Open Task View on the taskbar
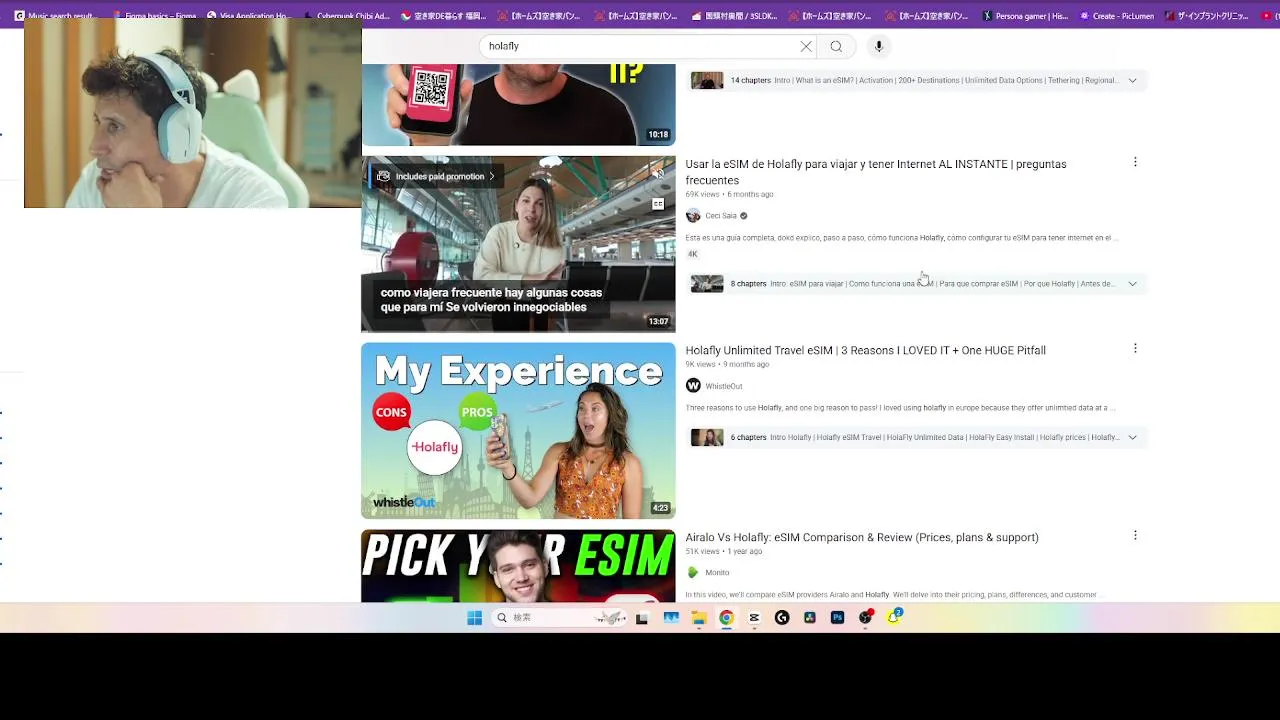The height and width of the screenshot is (720, 1280). coord(642,618)
